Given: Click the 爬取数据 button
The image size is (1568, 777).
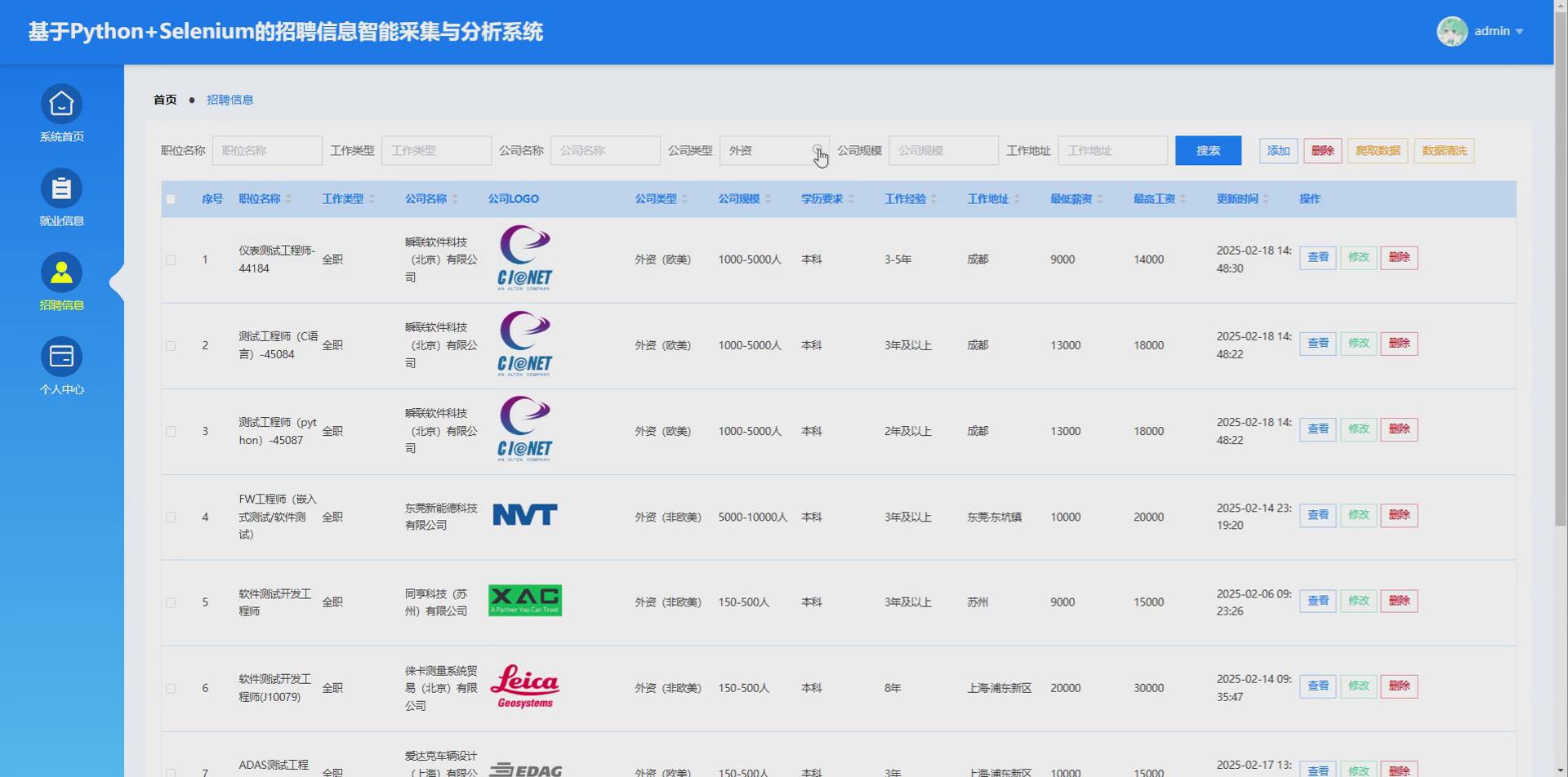Looking at the screenshot, I should [x=1378, y=150].
